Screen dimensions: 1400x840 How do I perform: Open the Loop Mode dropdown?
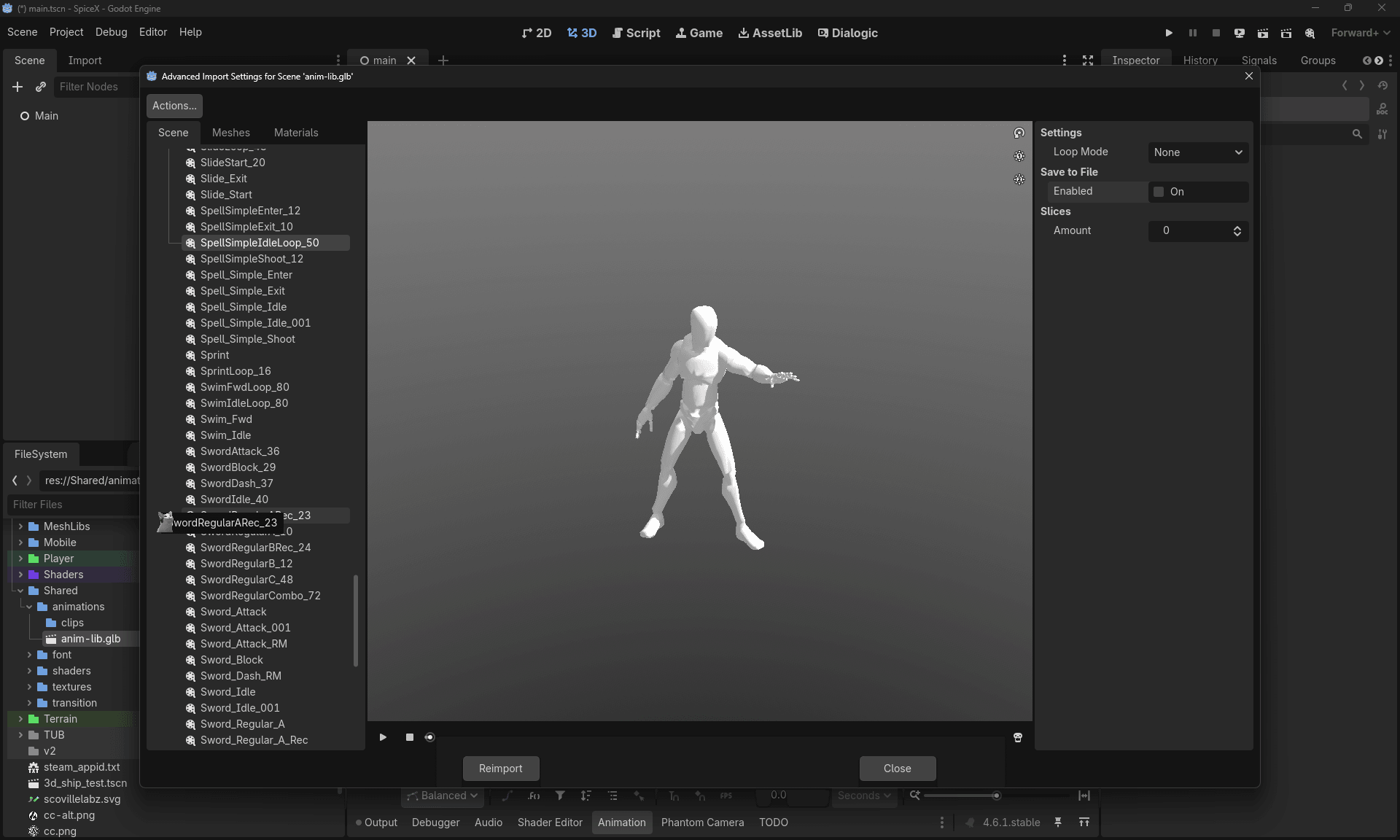1198,152
